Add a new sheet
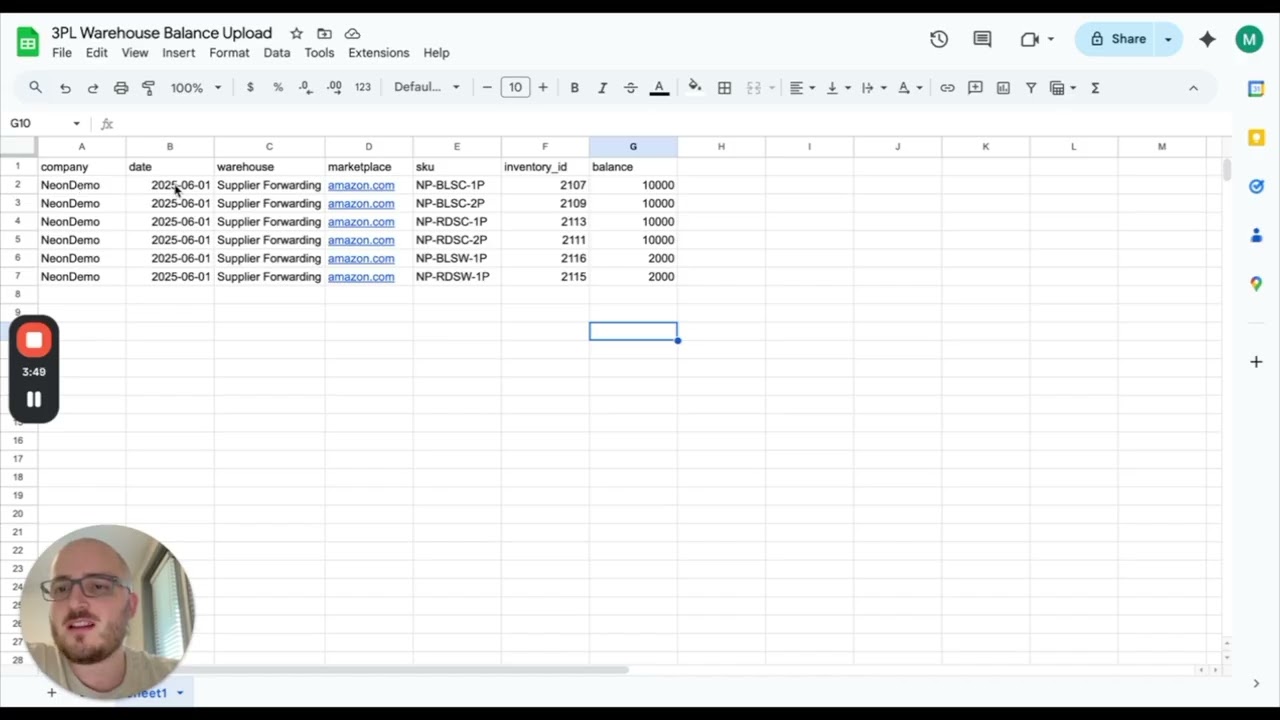1280x720 pixels. pos(52,692)
